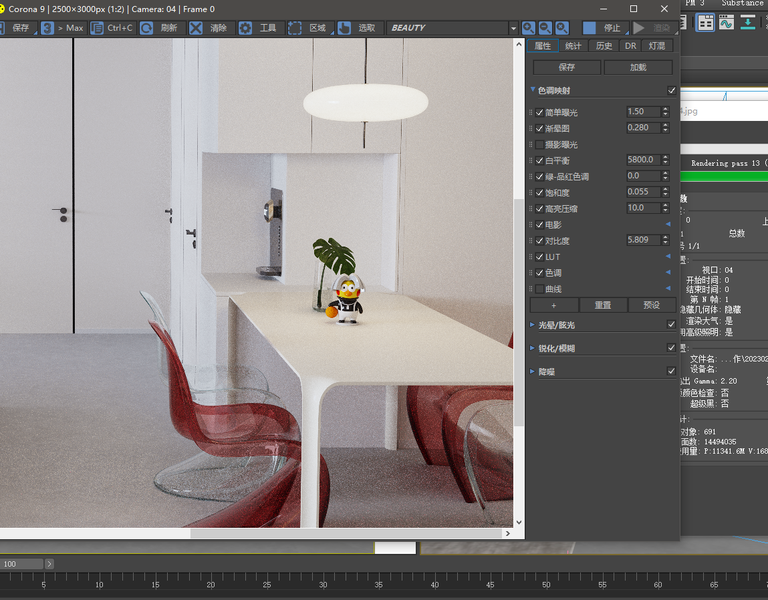
Task: Click the 预设 presets button
Action: [651, 305]
